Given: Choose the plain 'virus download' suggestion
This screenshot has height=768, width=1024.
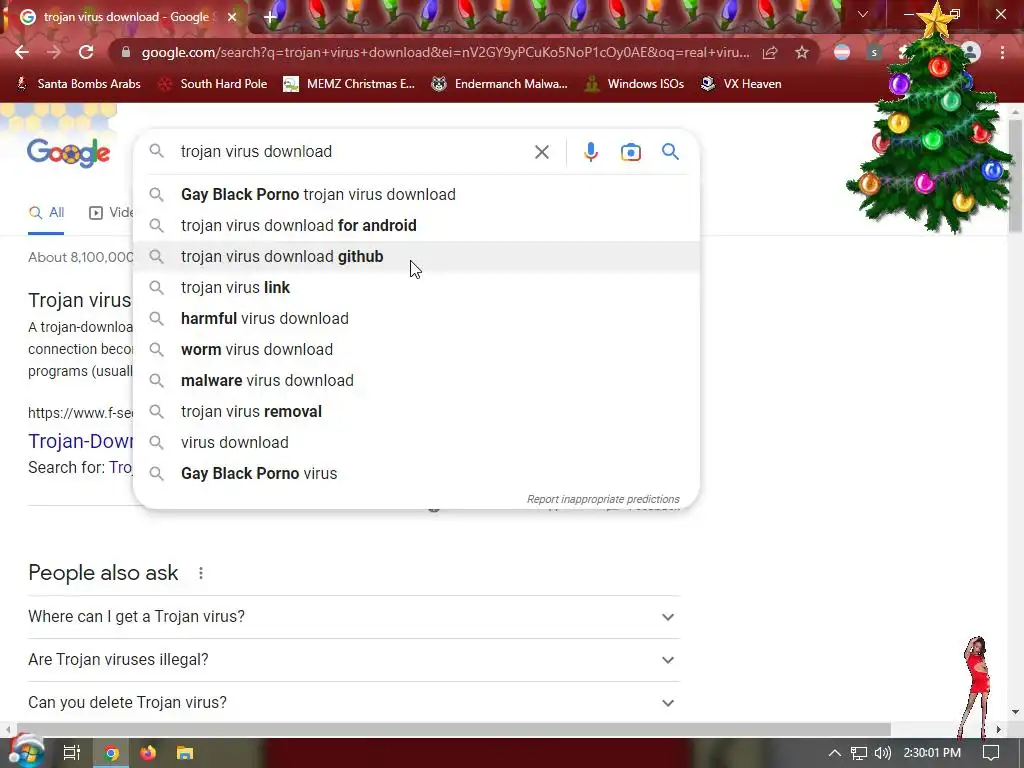Looking at the screenshot, I should (x=416, y=443).
